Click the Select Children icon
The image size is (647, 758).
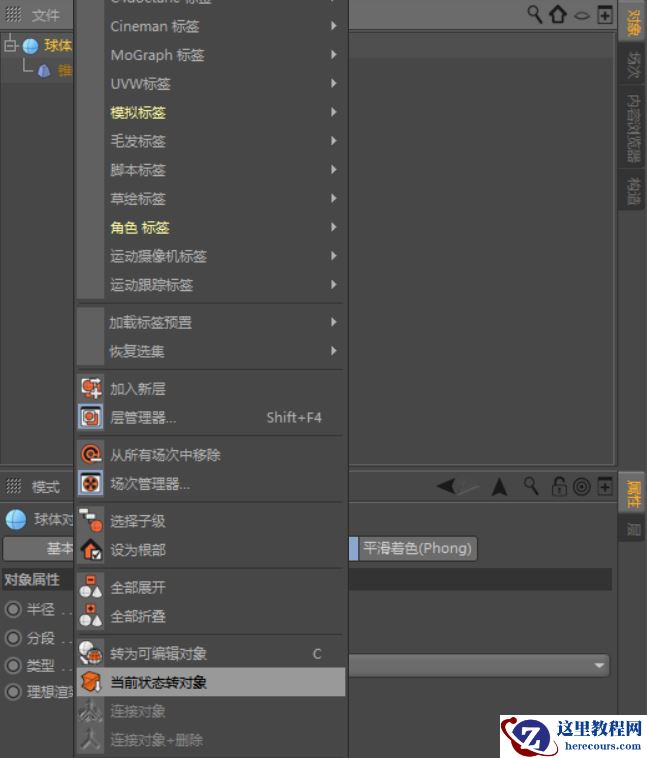[x=91, y=521]
